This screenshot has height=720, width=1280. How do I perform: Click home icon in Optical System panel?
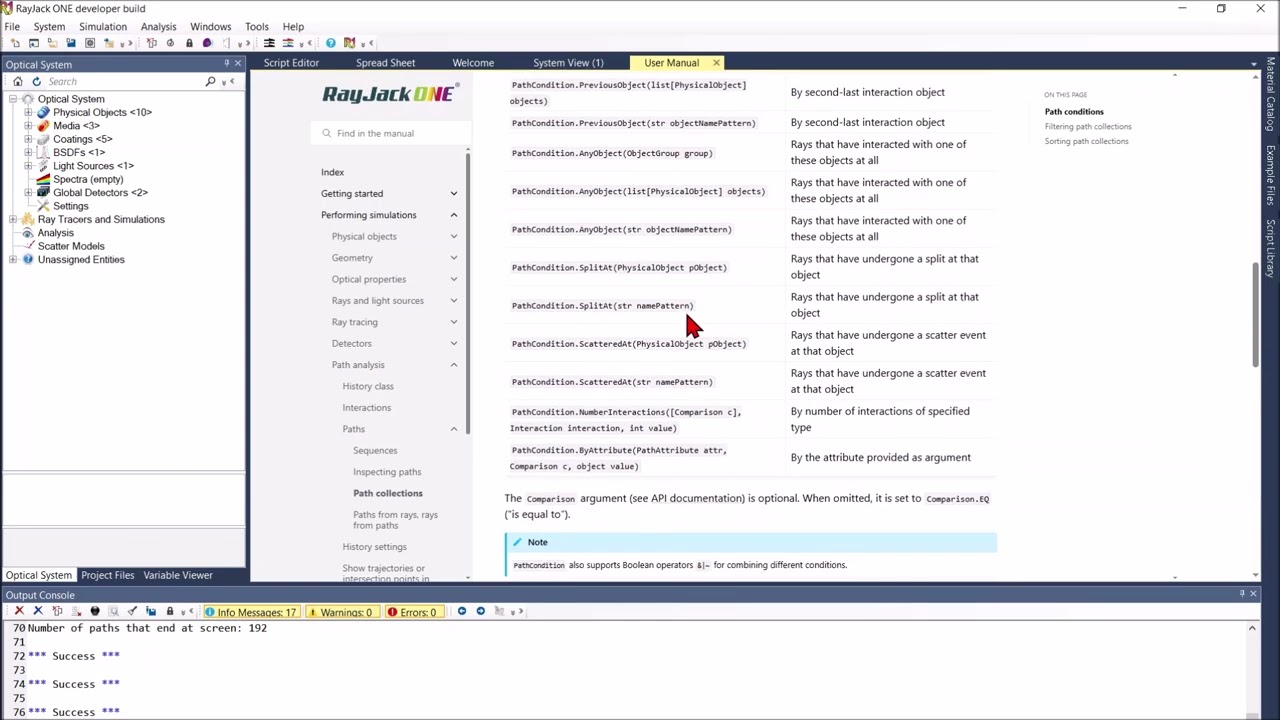pos(17,81)
